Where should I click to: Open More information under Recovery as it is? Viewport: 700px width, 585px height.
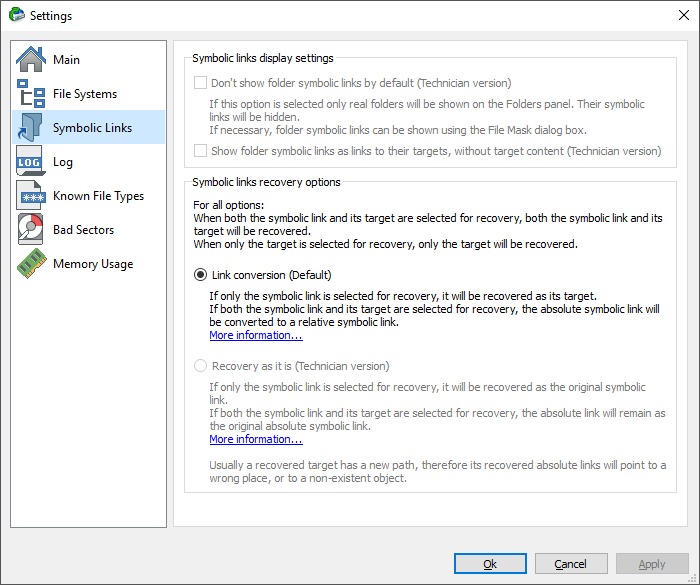pos(256,439)
